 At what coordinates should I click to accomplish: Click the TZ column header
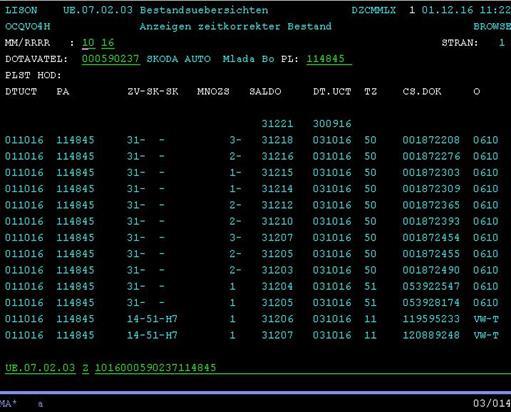click(370, 92)
